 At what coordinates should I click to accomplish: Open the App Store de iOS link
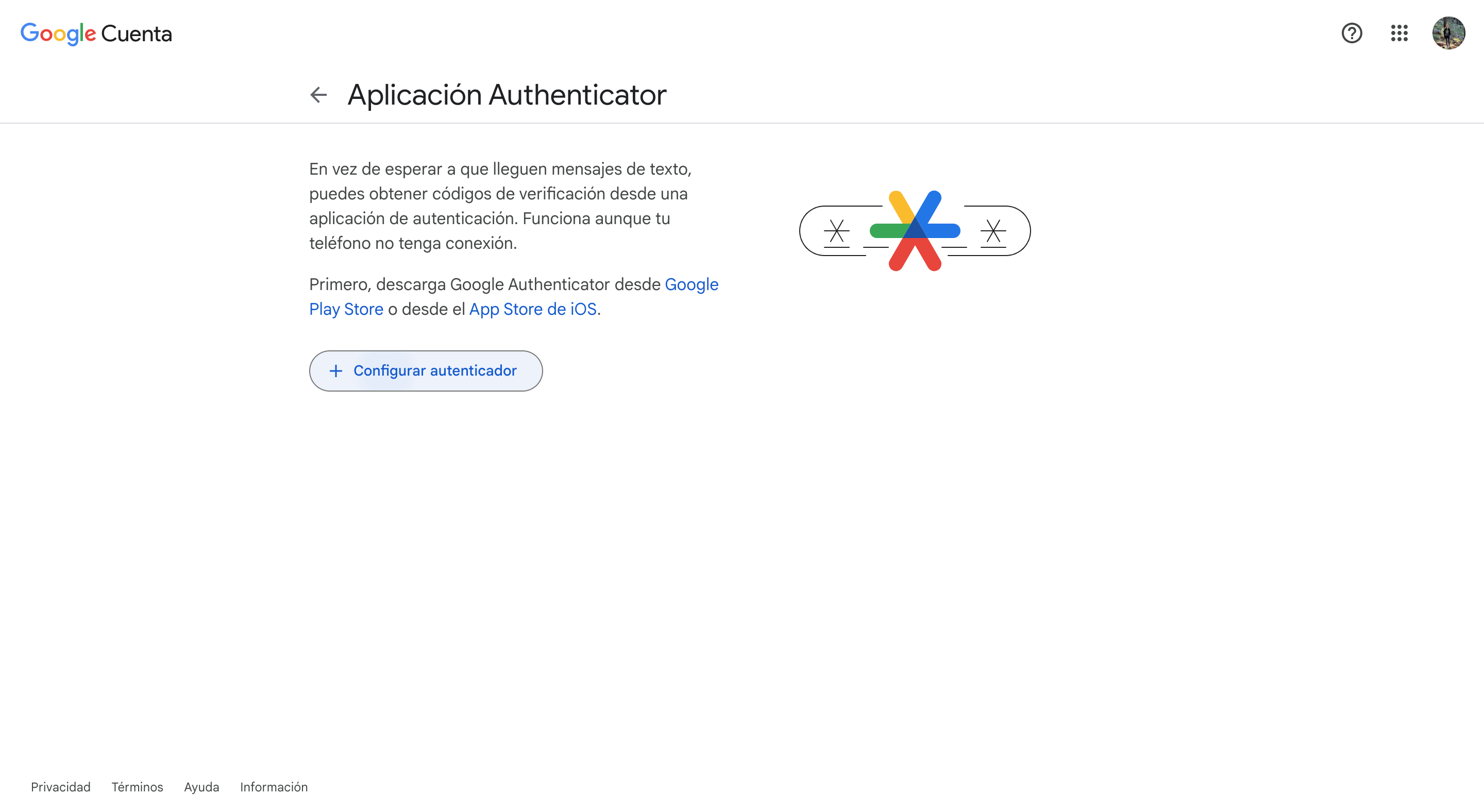click(x=533, y=309)
